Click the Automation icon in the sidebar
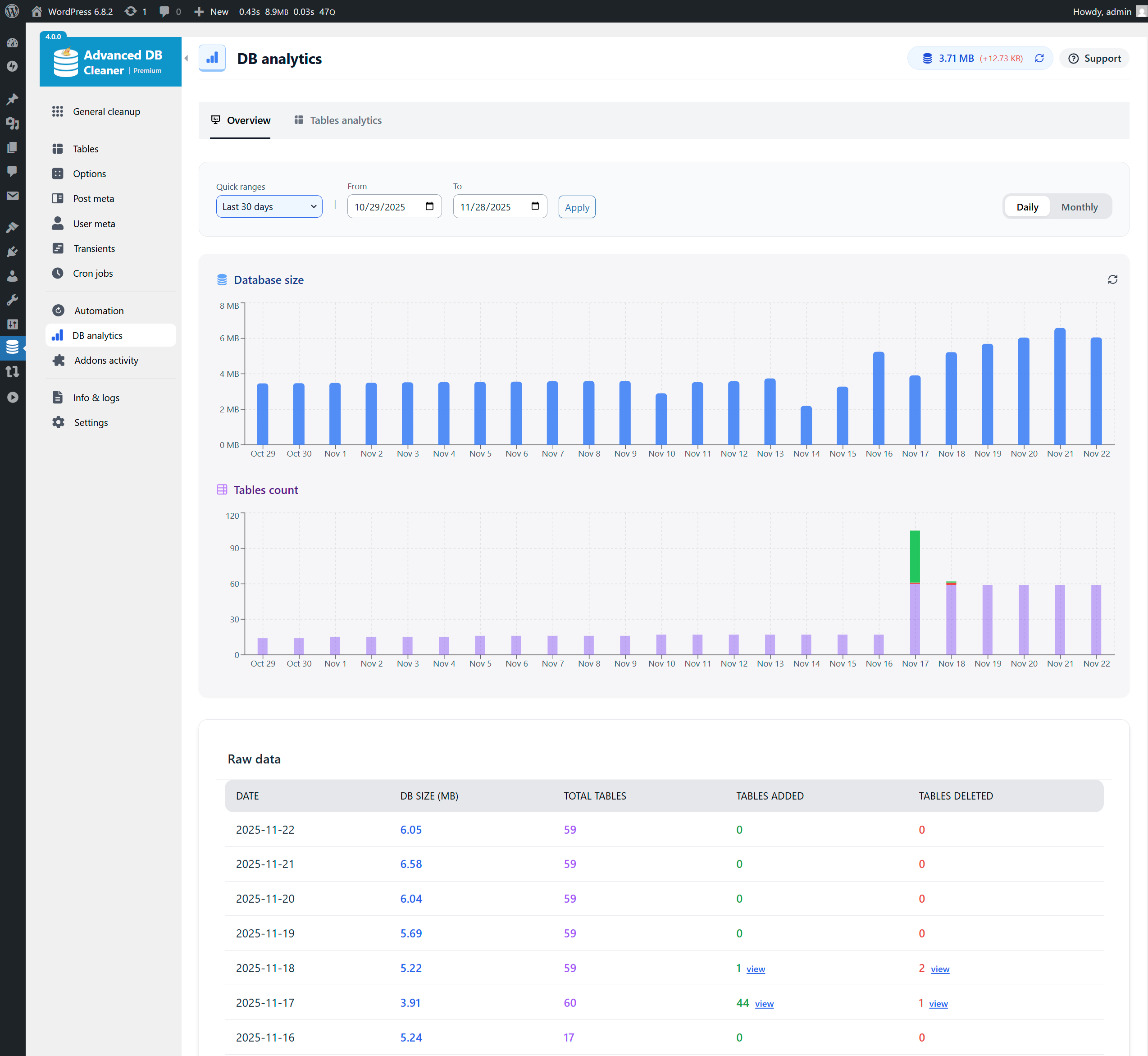Image resolution: width=1148 pixels, height=1056 pixels. [59, 310]
